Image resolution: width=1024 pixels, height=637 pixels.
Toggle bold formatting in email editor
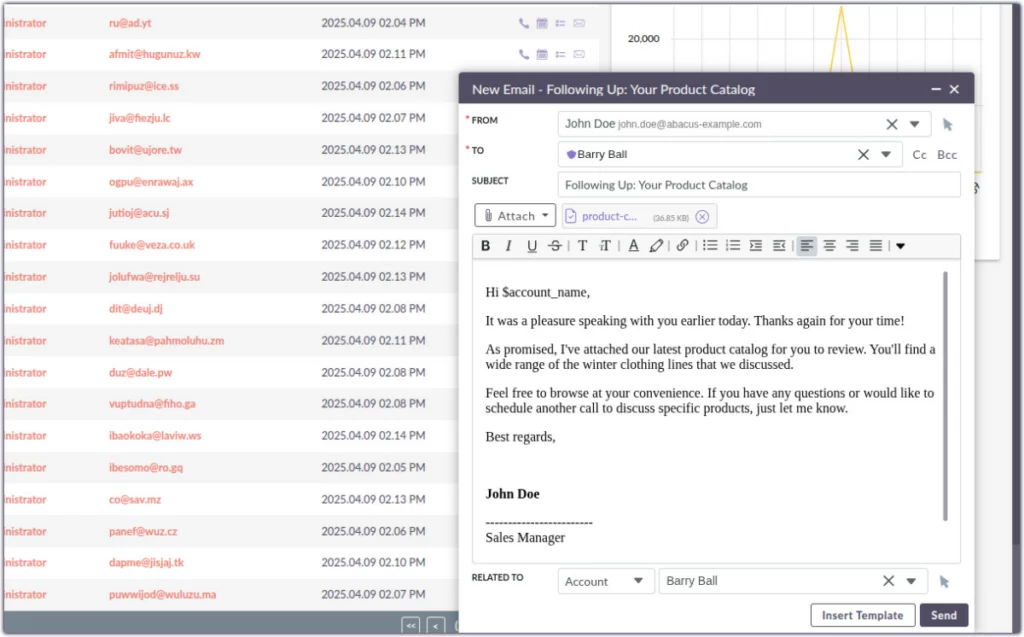point(486,246)
